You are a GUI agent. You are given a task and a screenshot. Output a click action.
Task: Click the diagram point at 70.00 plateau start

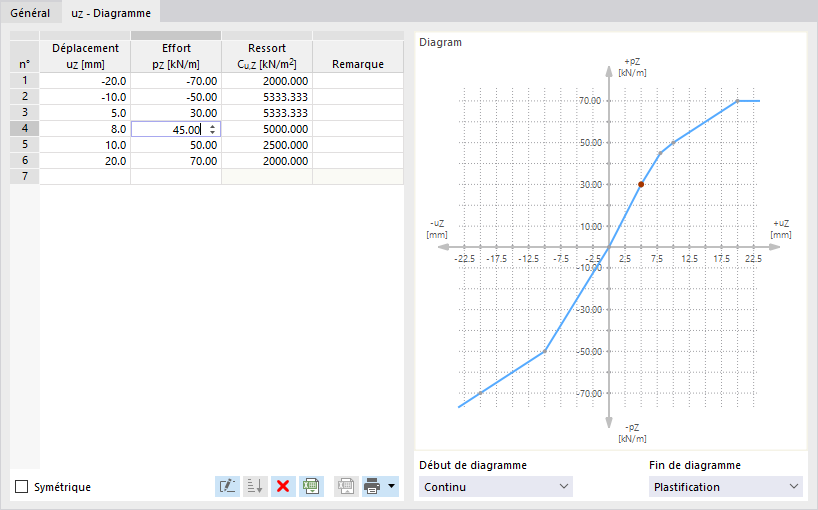click(x=737, y=101)
